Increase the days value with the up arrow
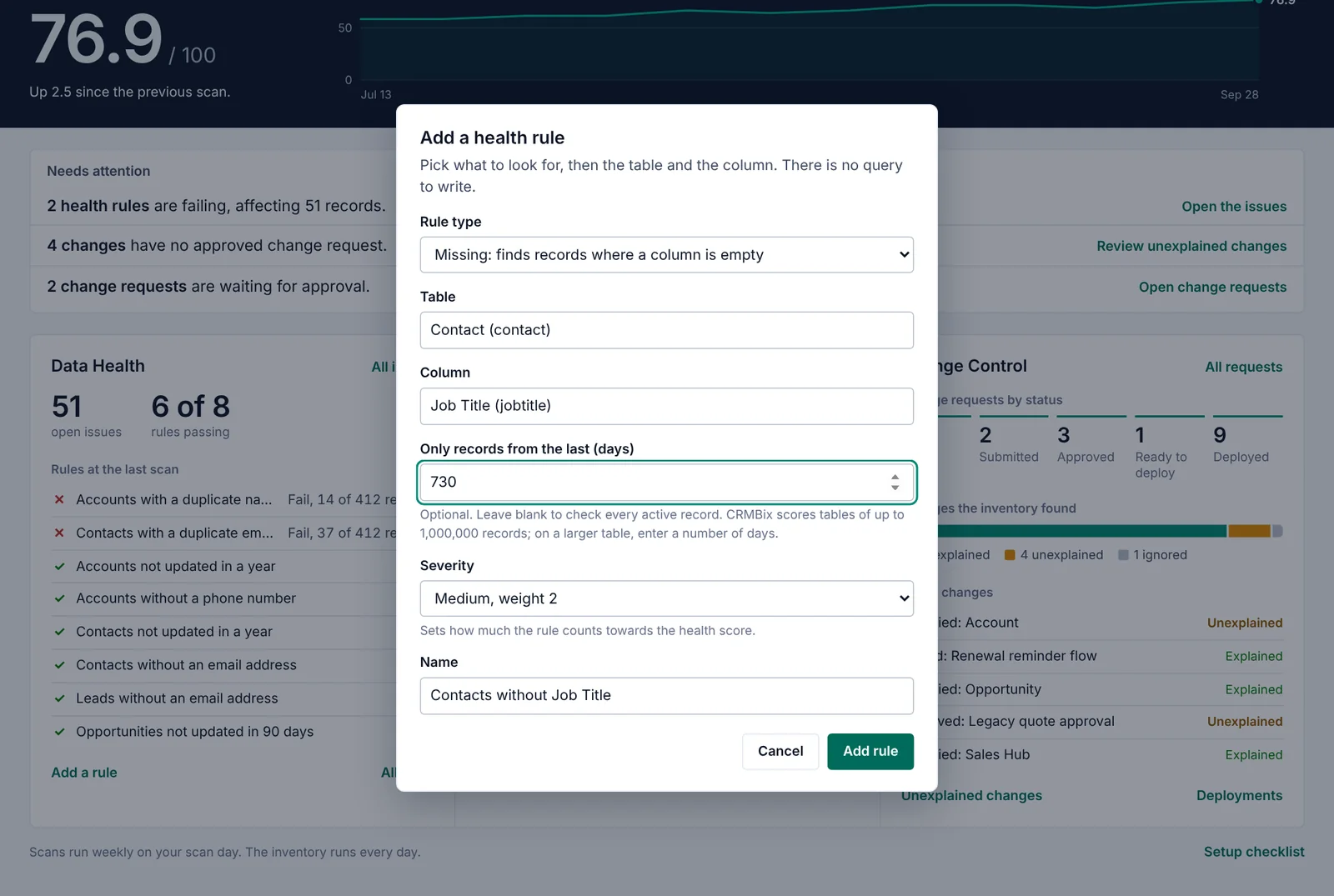The height and width of the screenshot is (896, 1334). [895, 477]
